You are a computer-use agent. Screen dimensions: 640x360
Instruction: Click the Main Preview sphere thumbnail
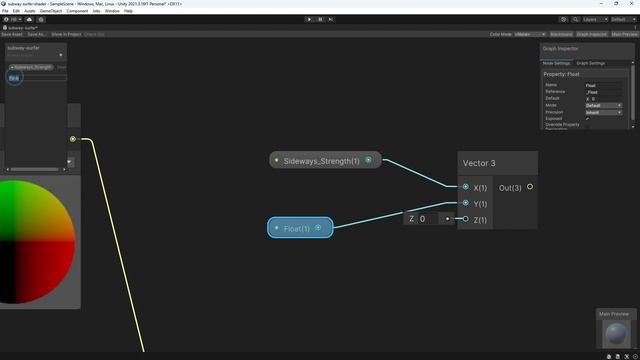tap(616, 334)
